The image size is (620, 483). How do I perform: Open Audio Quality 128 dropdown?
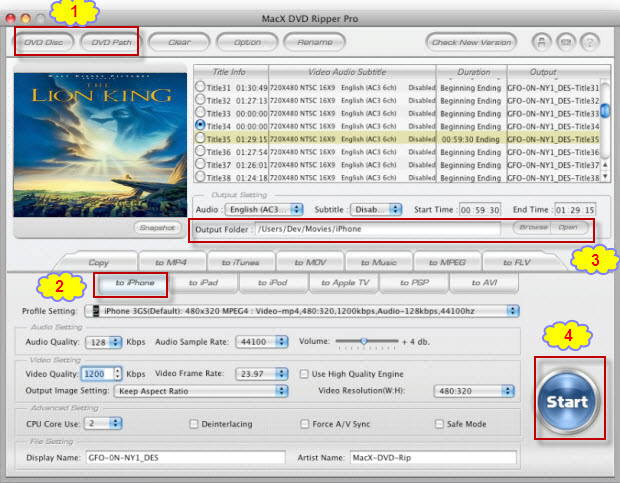pyautogui.click(x=104, y=342)
